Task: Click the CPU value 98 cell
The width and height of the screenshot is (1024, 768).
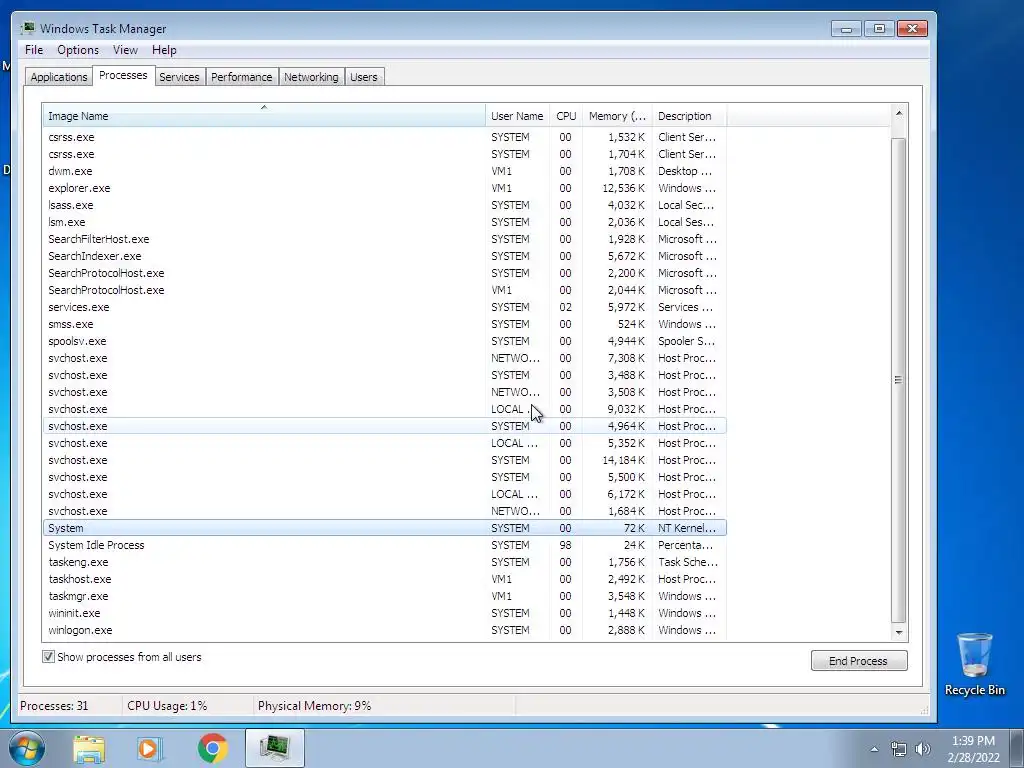Action: [x=565, y=545]
